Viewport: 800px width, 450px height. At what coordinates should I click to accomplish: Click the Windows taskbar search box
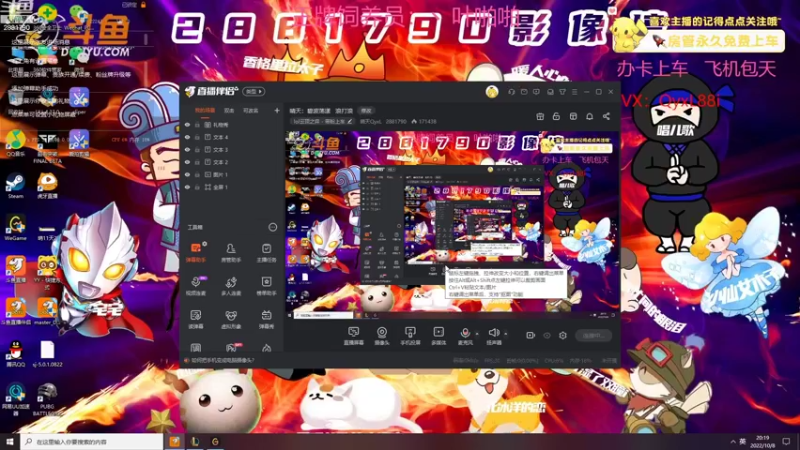pos(92,442)
